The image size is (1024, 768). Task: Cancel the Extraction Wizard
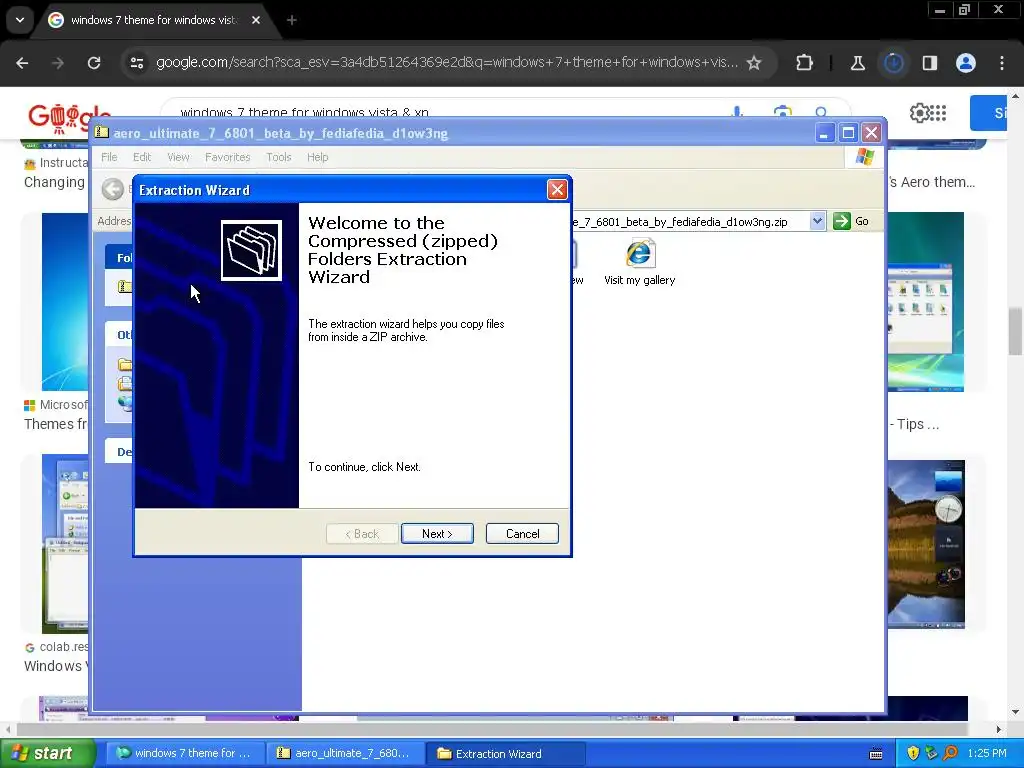click(x=522, y=534)
